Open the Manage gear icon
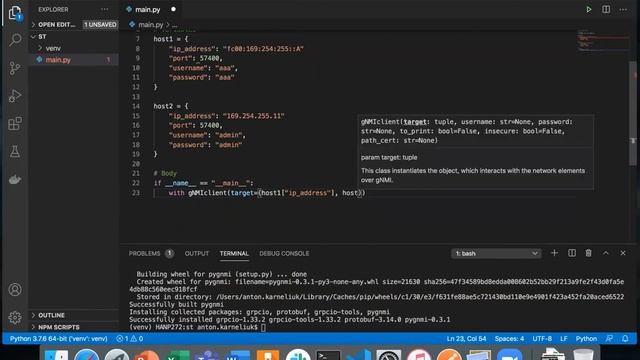The image size is (640, 360). coord(15,317)
